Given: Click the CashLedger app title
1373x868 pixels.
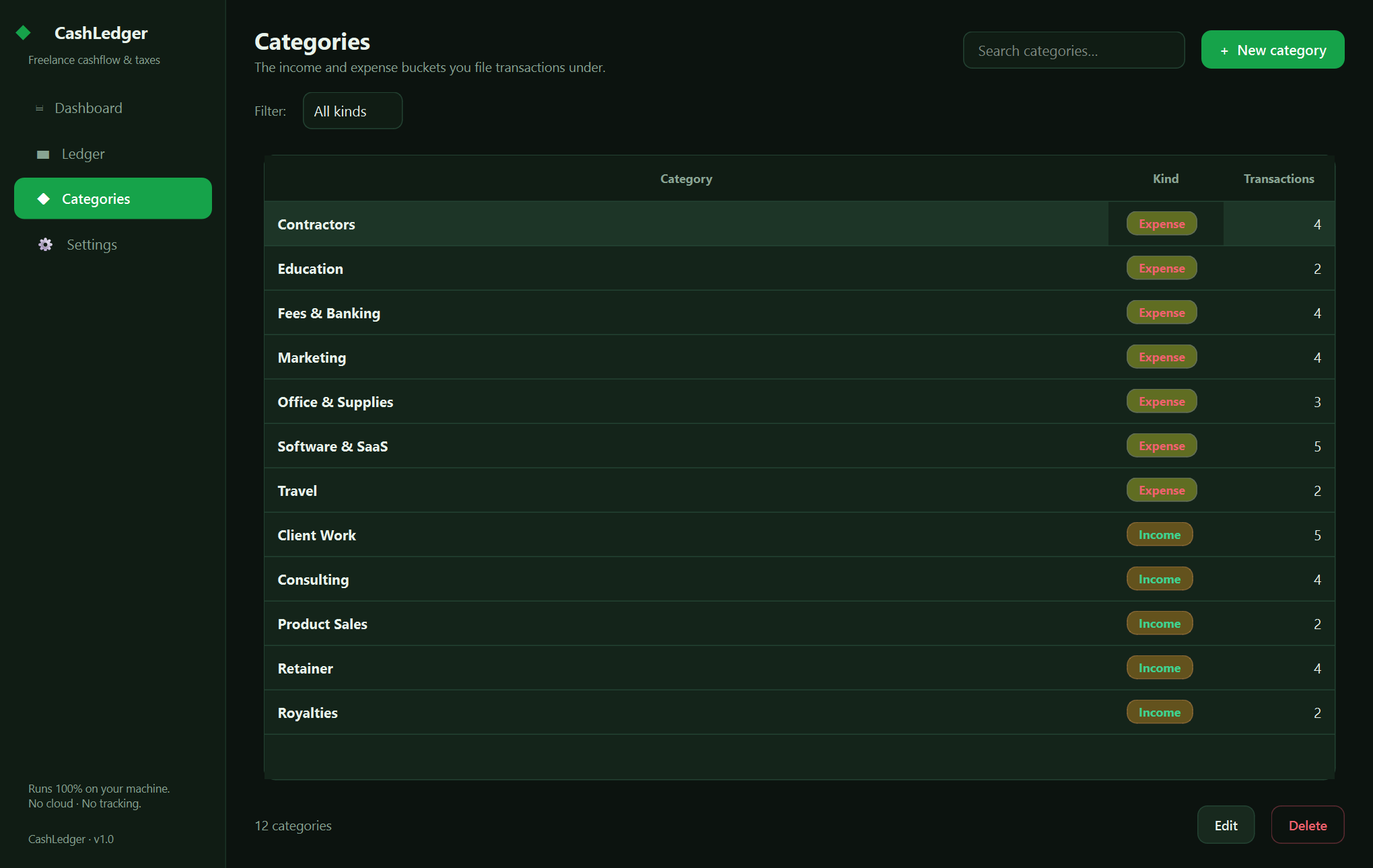Looking at the screenshot, I should (x=101, y=33).
